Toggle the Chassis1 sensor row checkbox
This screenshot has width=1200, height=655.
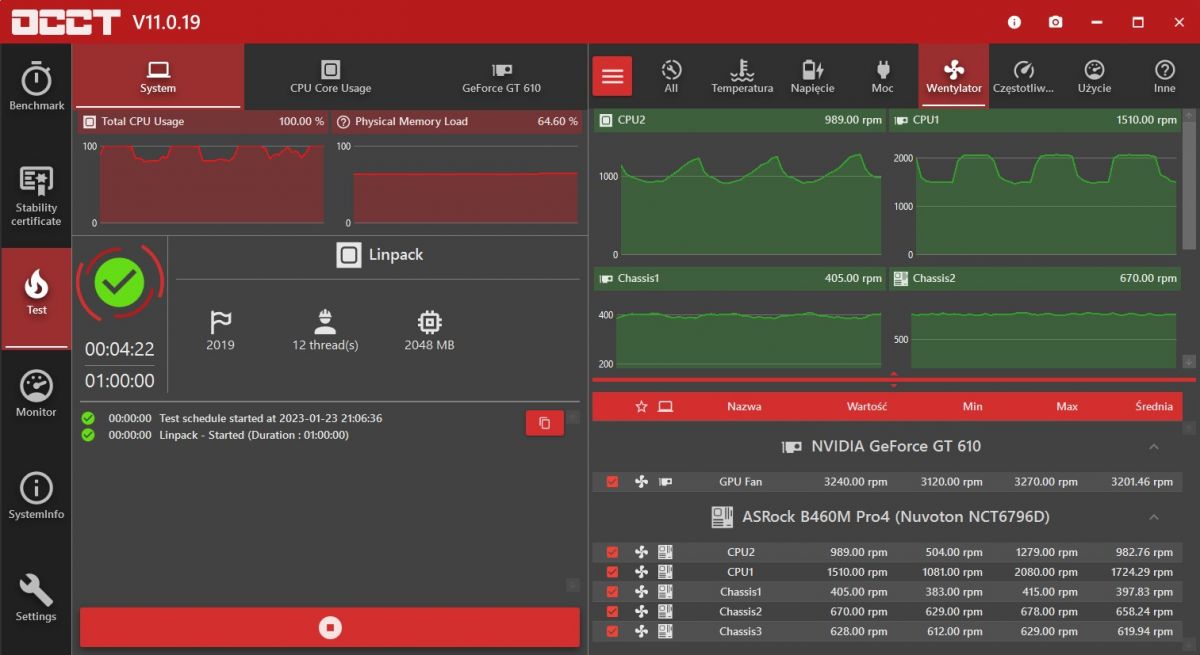click(x=612, y=592)
